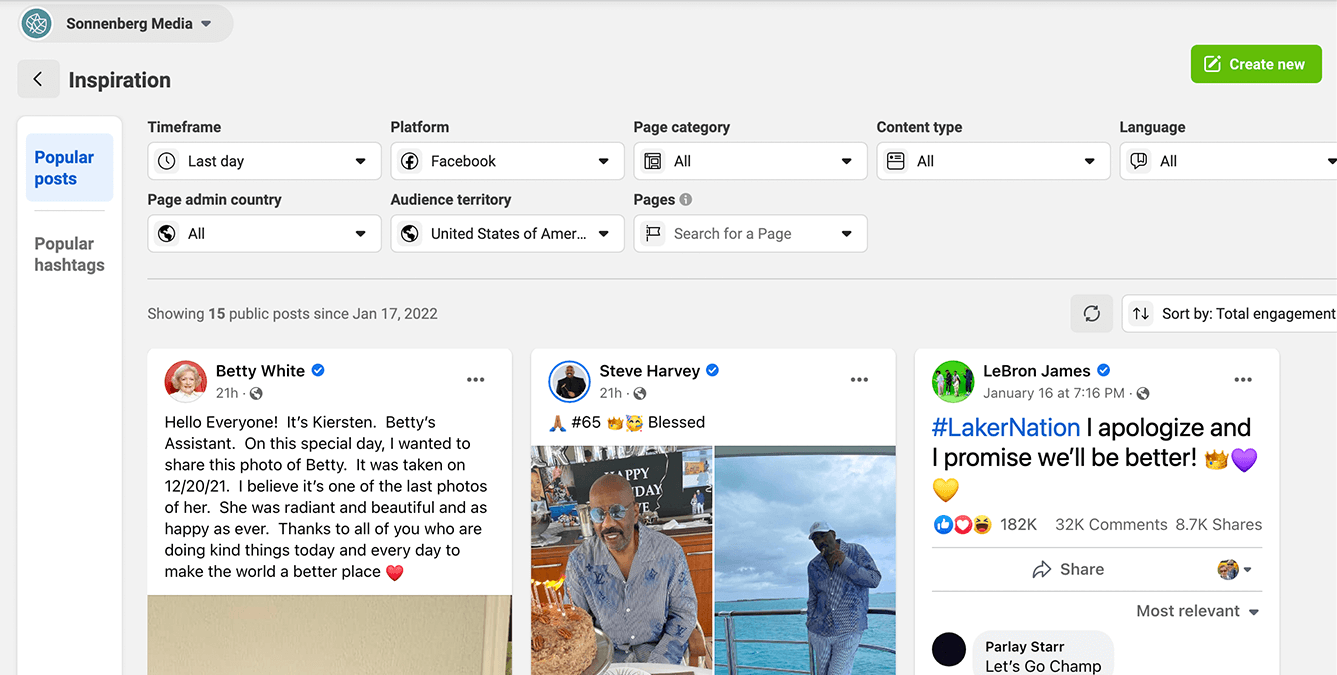Click the Page category filter icon
The image size is (1337, 675).
(653, 161)
